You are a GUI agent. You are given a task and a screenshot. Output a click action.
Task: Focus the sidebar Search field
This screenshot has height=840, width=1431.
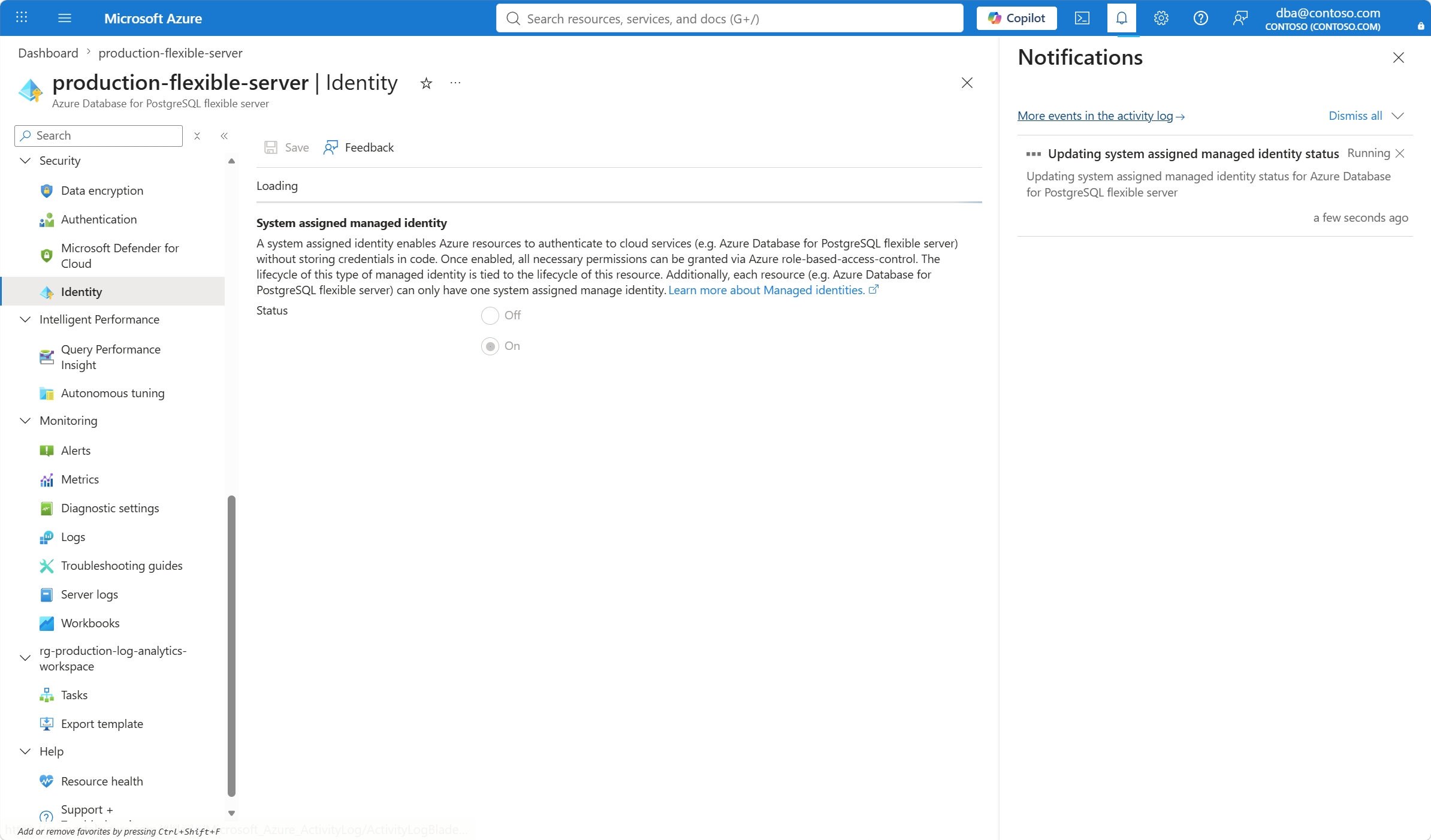[98, 136]
